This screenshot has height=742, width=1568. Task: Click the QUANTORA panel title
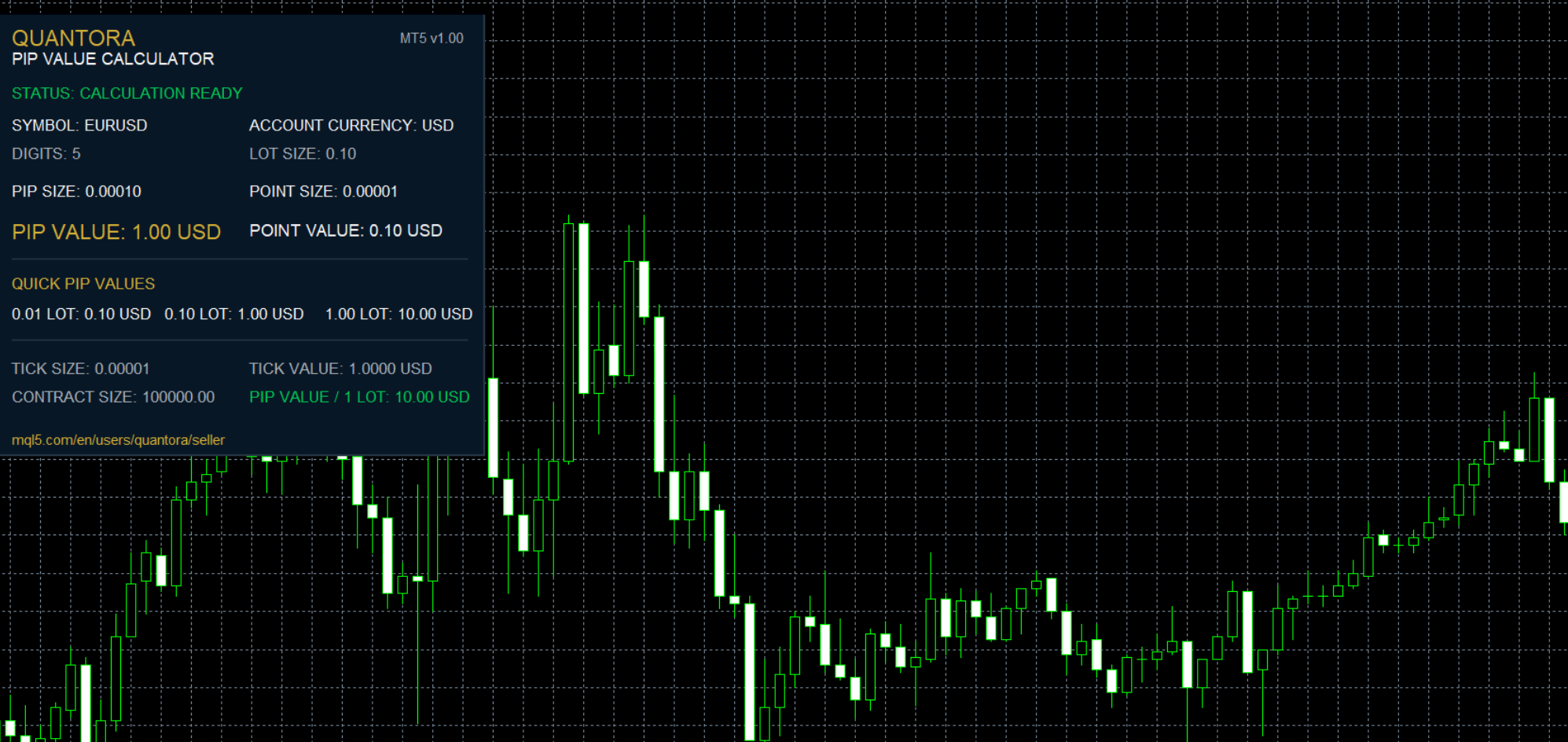[73, 38]
